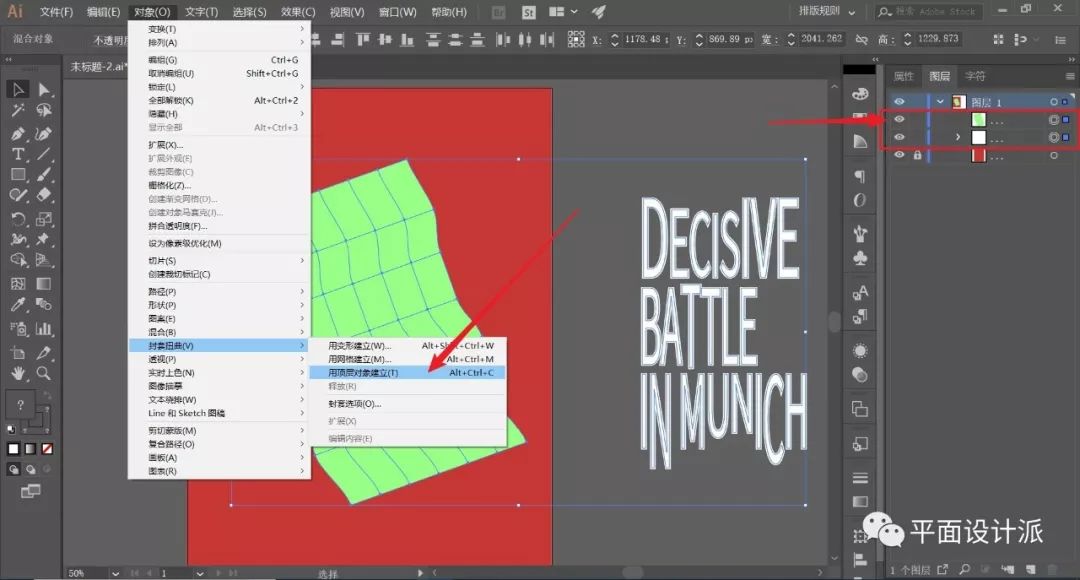Select the Zoom magnifier tool
This screenshot has width=1080, height=580.
click(x=44, y=373)
